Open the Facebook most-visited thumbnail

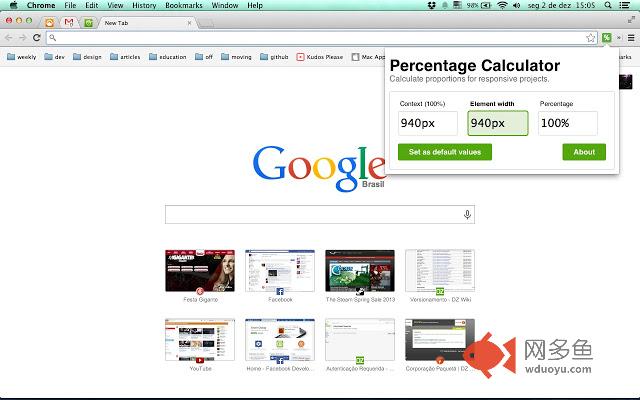click(280, 271)
